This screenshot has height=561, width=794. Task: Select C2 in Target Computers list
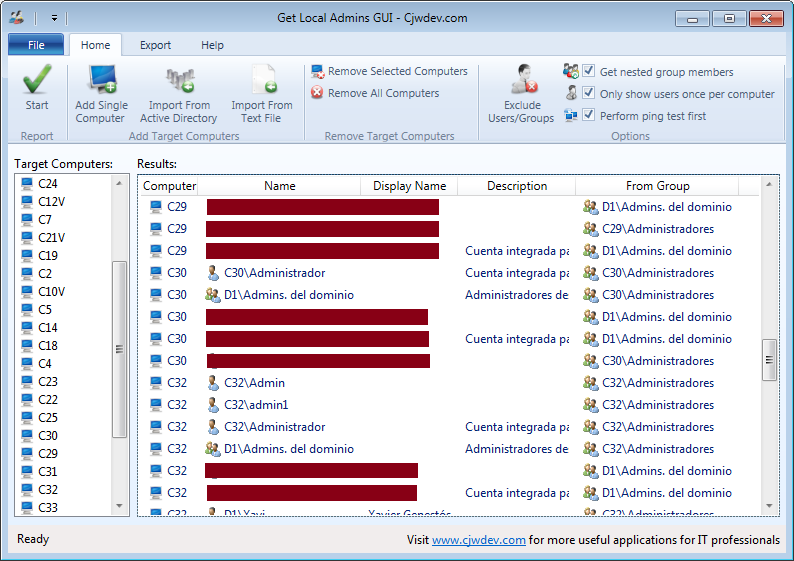click(x=45, y=273)
